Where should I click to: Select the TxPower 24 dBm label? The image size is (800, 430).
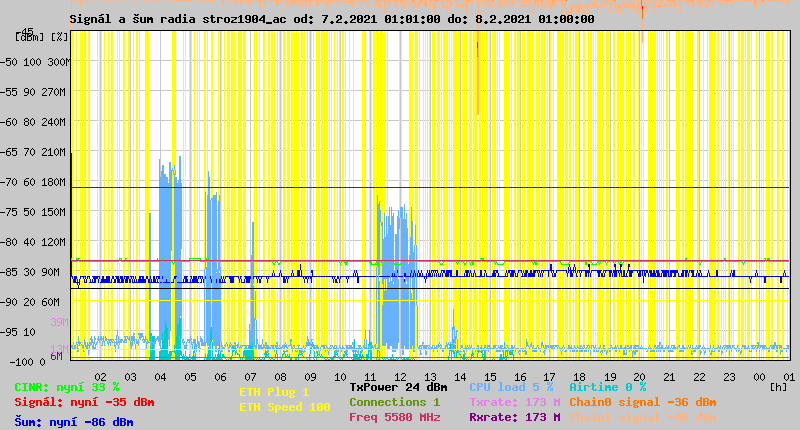click(x=400, y=387)
